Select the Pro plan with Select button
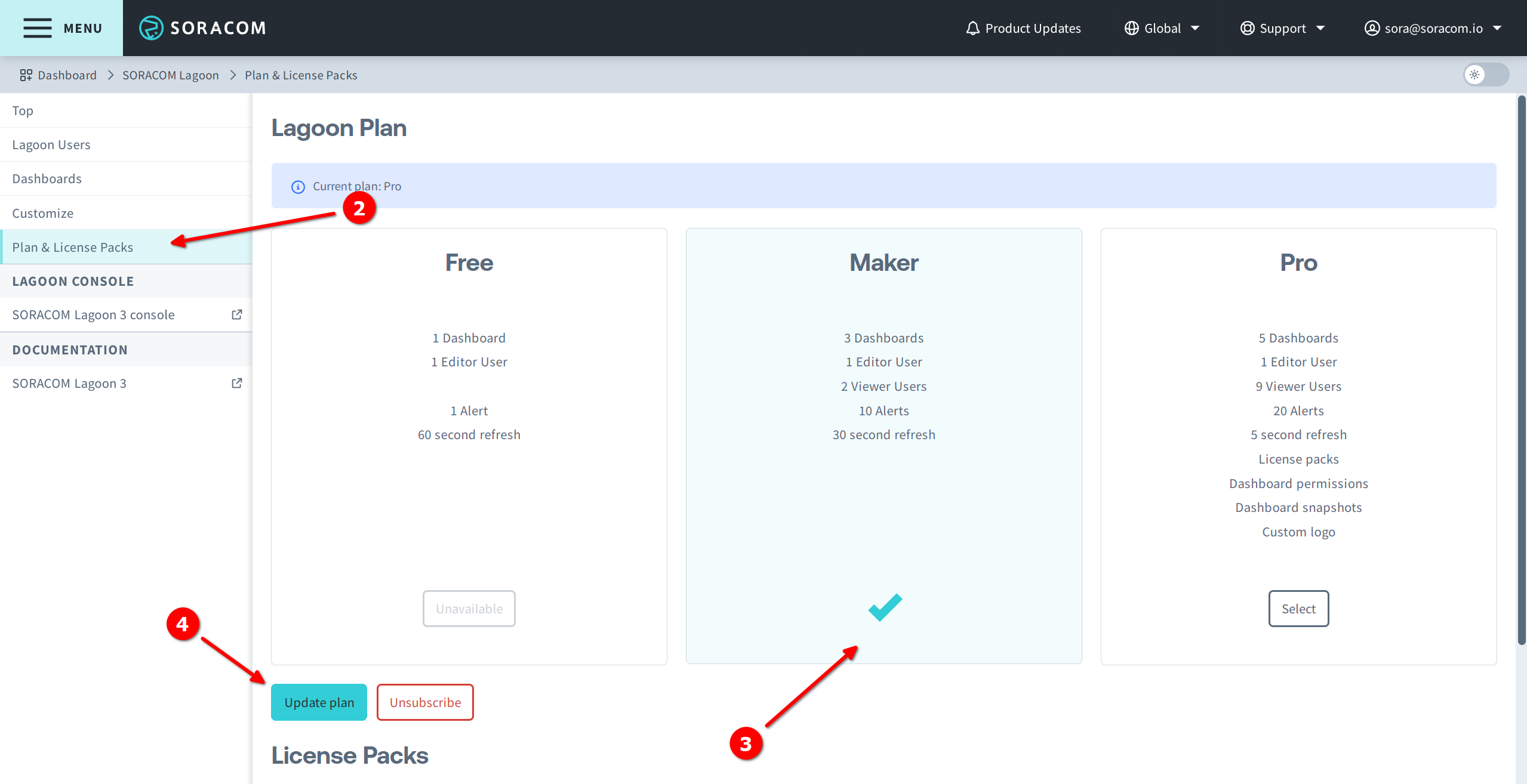Viewport: 1527px width, 784px height. pos(1298,608)
